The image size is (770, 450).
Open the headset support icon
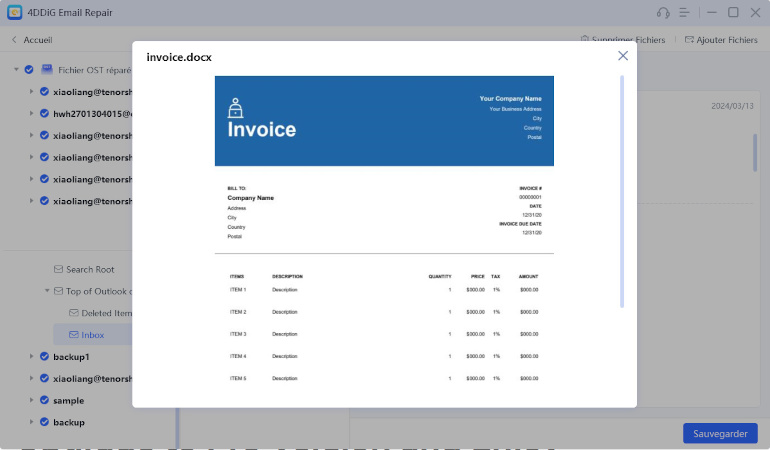coord(663,13)
